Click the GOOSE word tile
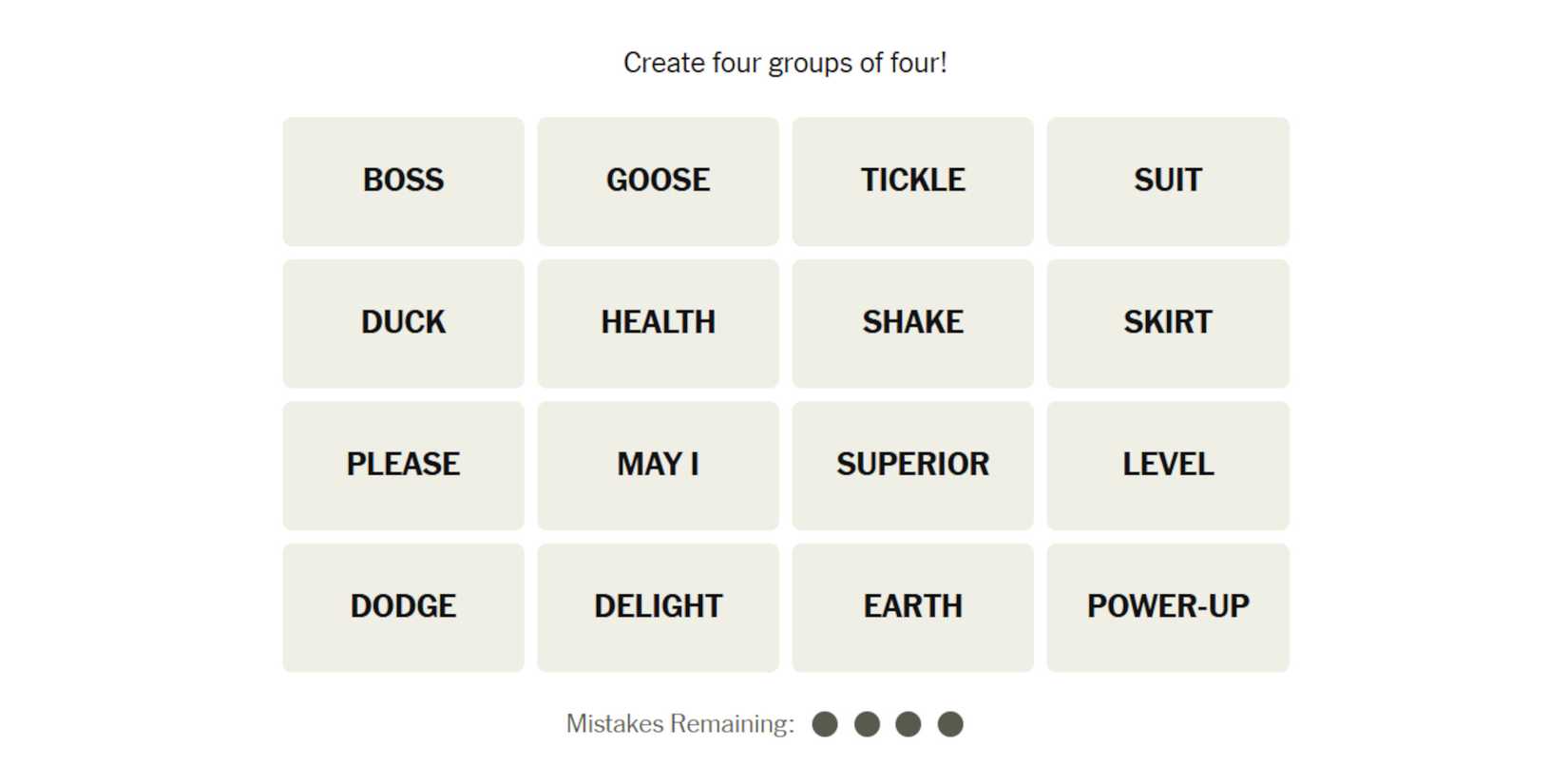 pos(658,181)
